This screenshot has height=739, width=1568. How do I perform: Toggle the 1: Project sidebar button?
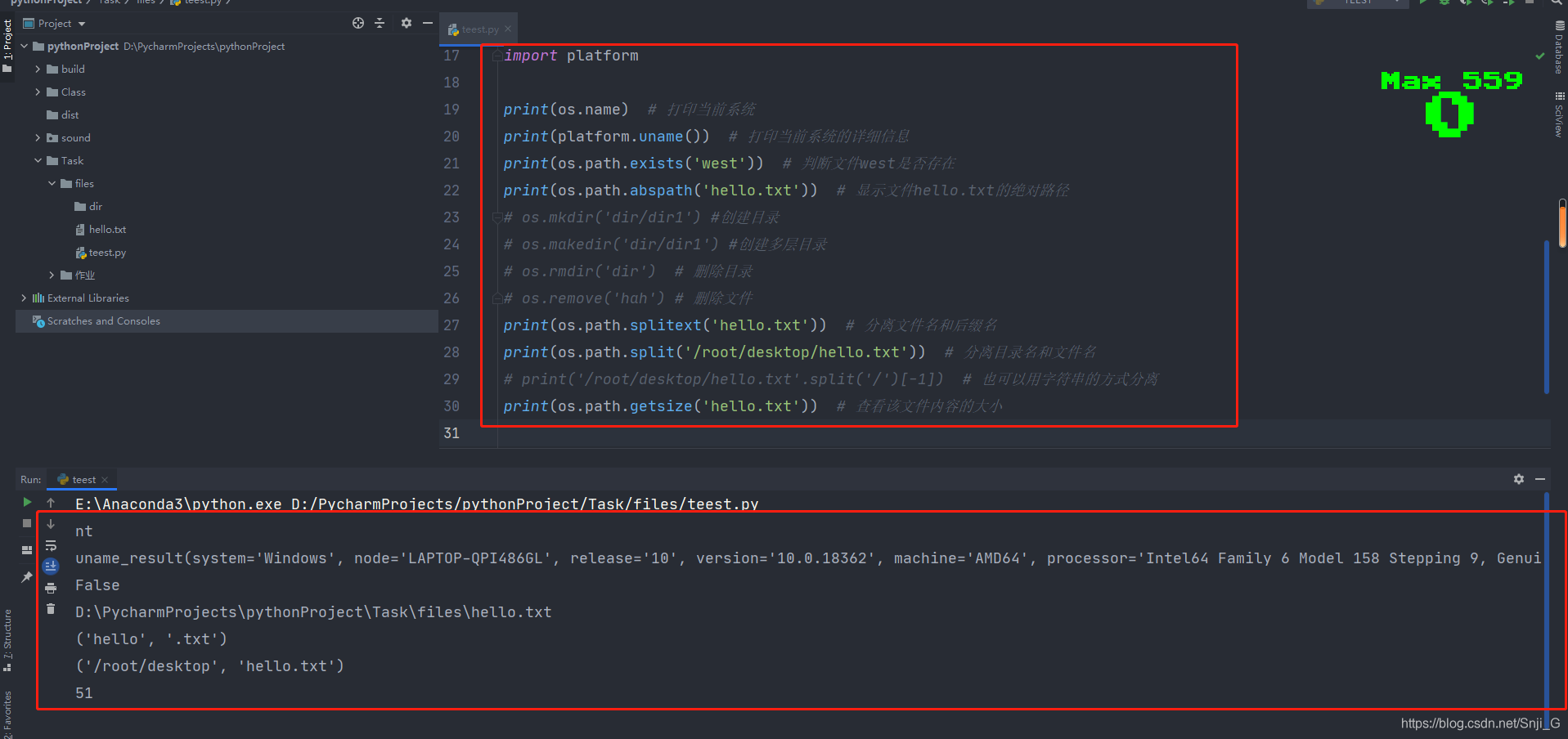click(7, 46)
